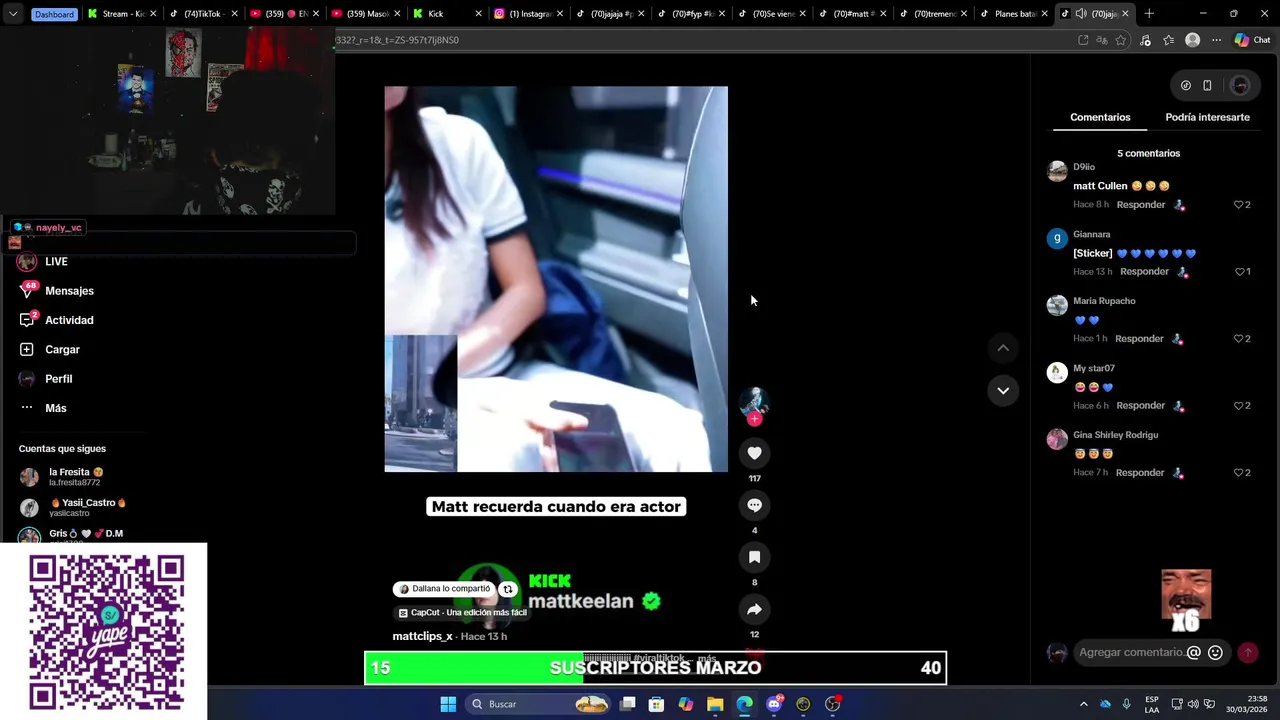Click the Windows Start button

click(448, 704)
